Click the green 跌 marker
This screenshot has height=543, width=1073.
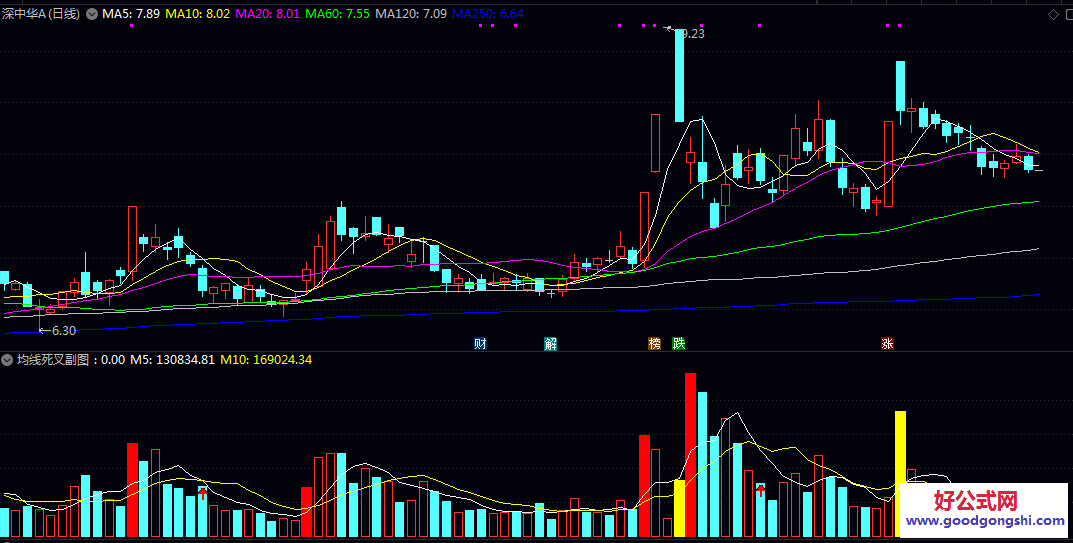click(x=679, y=344)
